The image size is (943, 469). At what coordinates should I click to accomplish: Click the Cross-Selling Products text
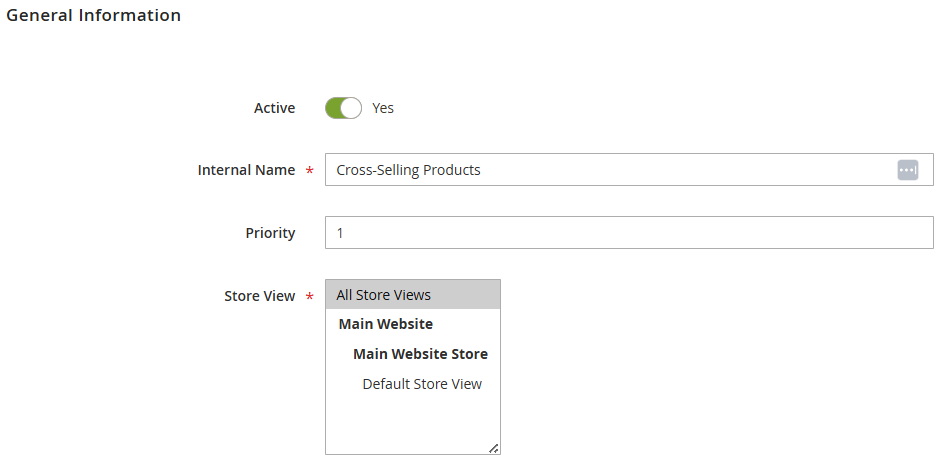(x=408, y=170)
